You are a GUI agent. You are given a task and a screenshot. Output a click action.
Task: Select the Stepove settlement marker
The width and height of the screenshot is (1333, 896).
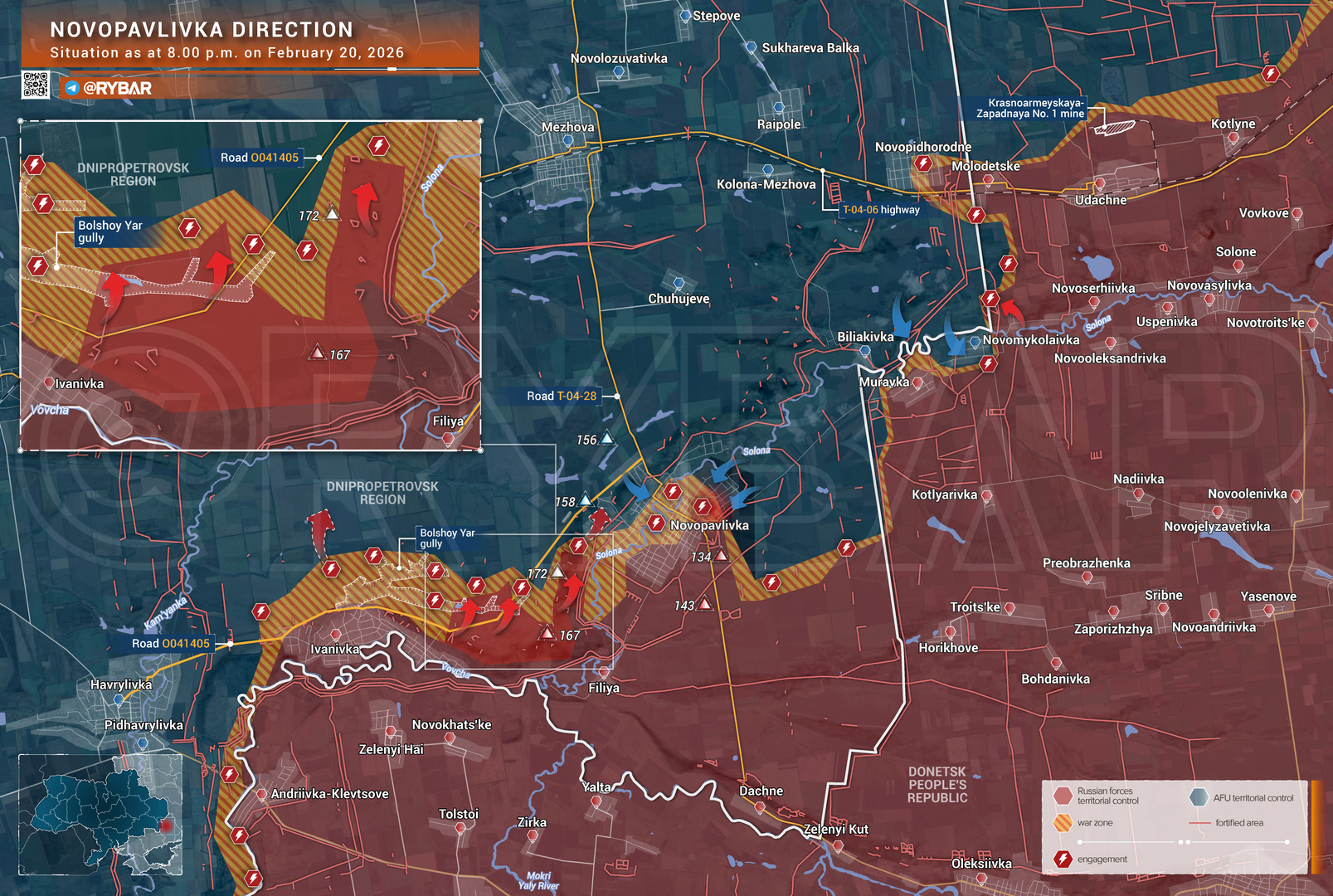pos(685,16)
